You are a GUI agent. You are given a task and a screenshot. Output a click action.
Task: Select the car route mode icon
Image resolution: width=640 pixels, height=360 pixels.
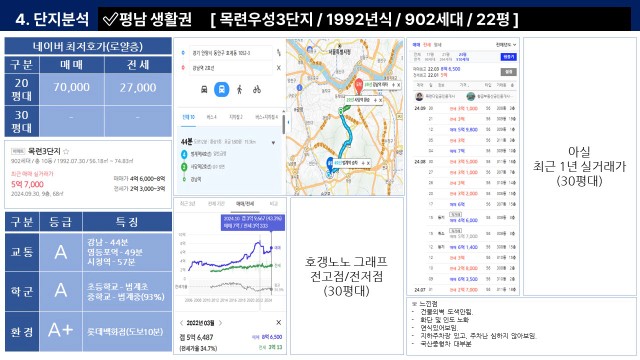click(204, 89)
